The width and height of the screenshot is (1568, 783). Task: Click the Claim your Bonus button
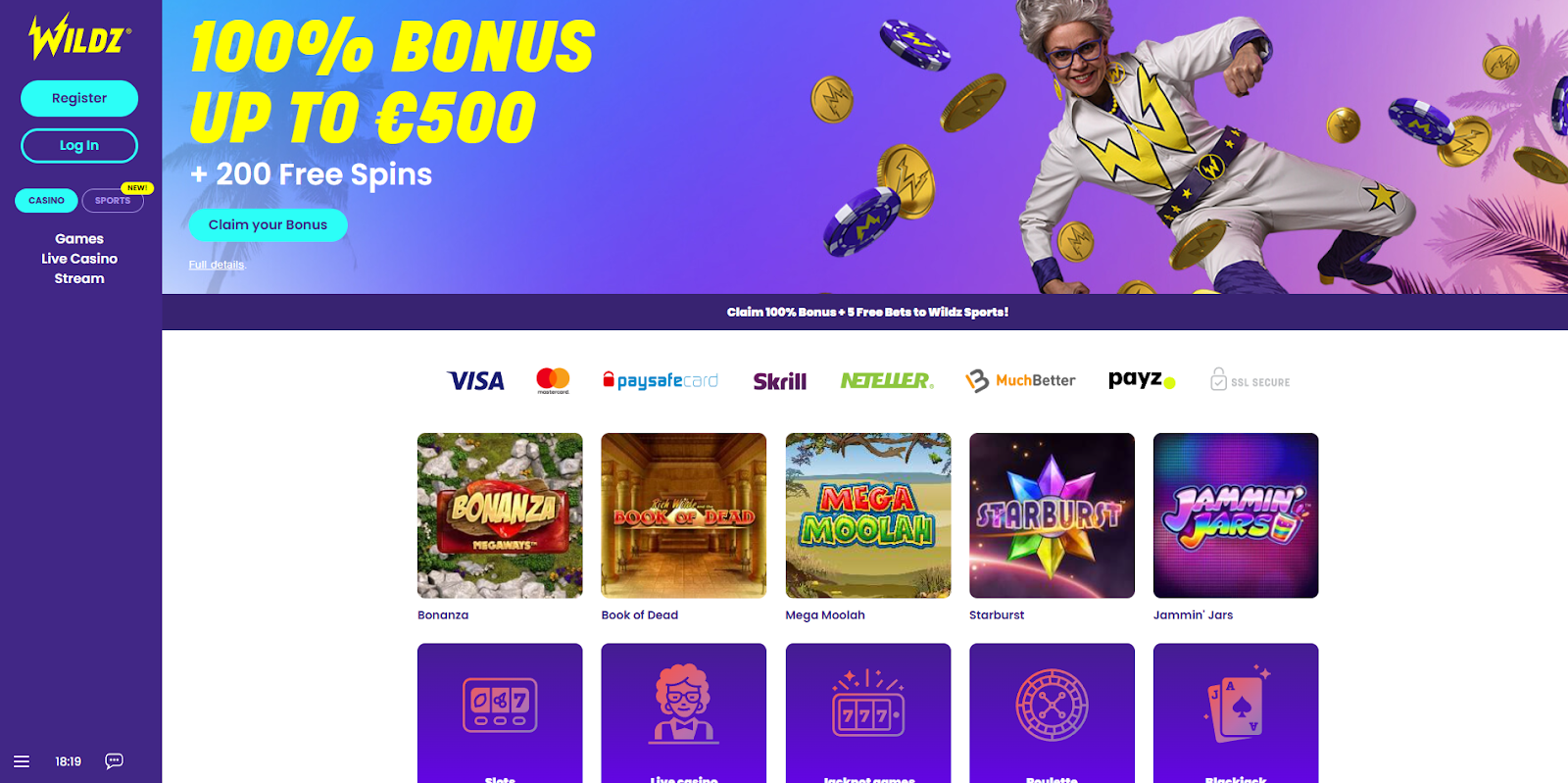click(268, 224)
